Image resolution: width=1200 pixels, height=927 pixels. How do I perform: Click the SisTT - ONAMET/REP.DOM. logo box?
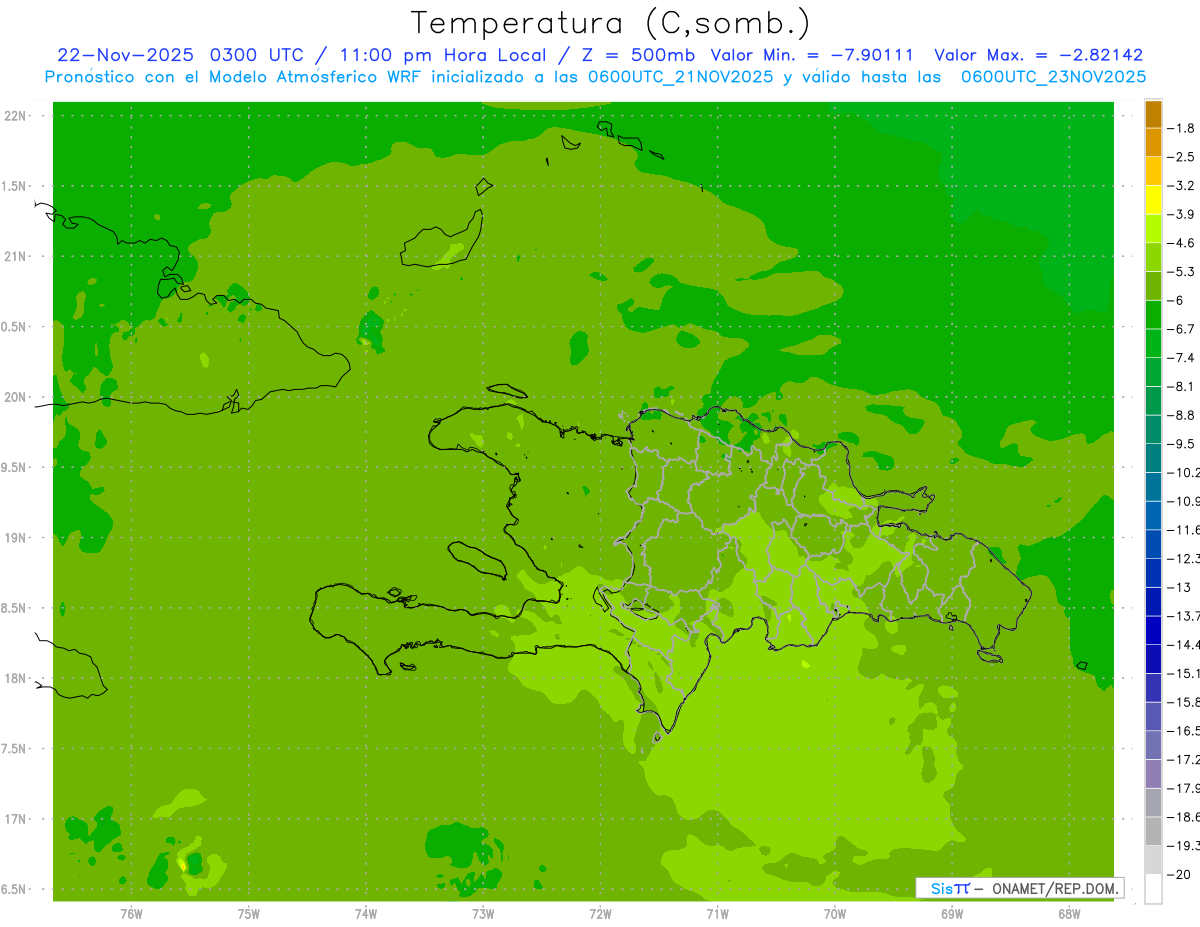click(x=1019, y=888)
